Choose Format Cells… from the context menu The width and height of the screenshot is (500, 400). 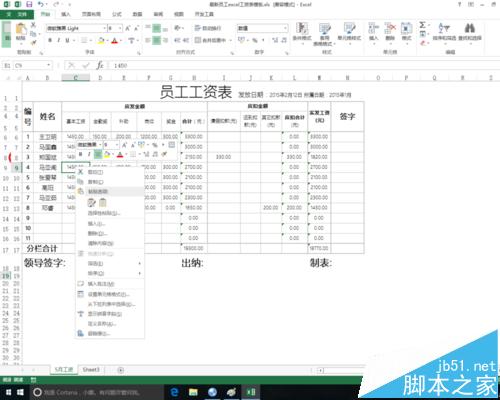point(110,294)
